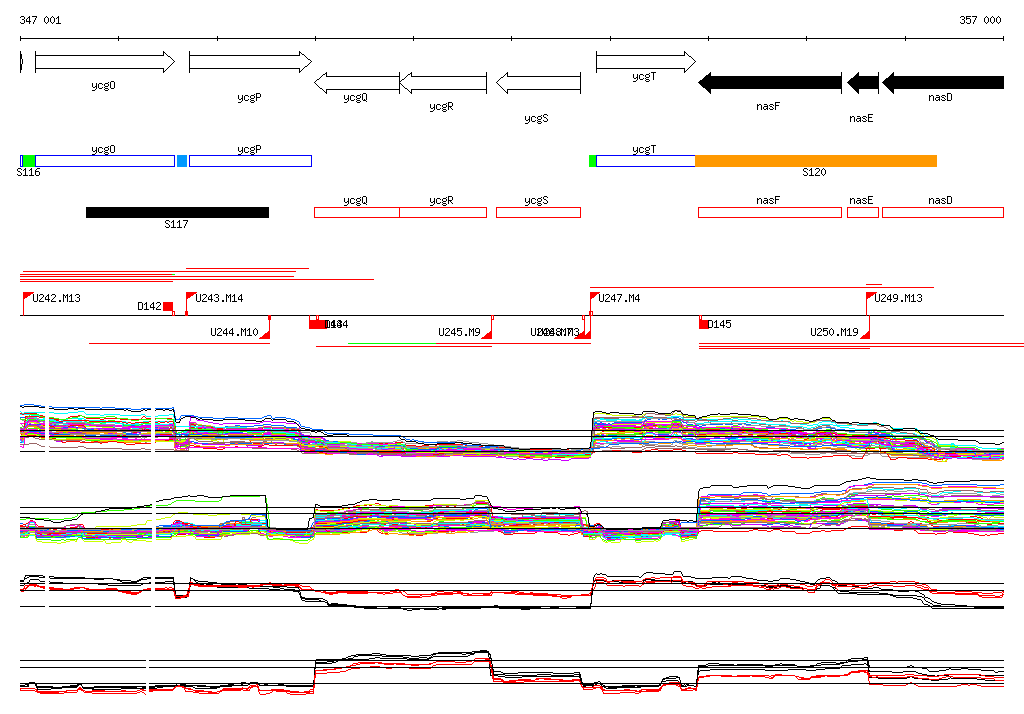
Task: Click the white ycgO gene arrow
Action: pos(104,62)
